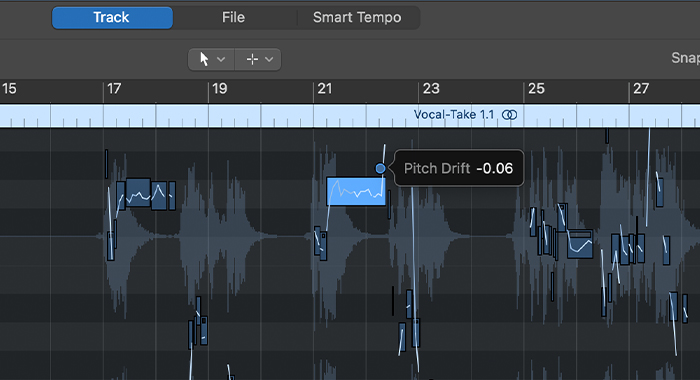The image size is (700, 380).
Task: Click the Vocal-Take 1.1 region name
Action: click(x=454, y=115)
